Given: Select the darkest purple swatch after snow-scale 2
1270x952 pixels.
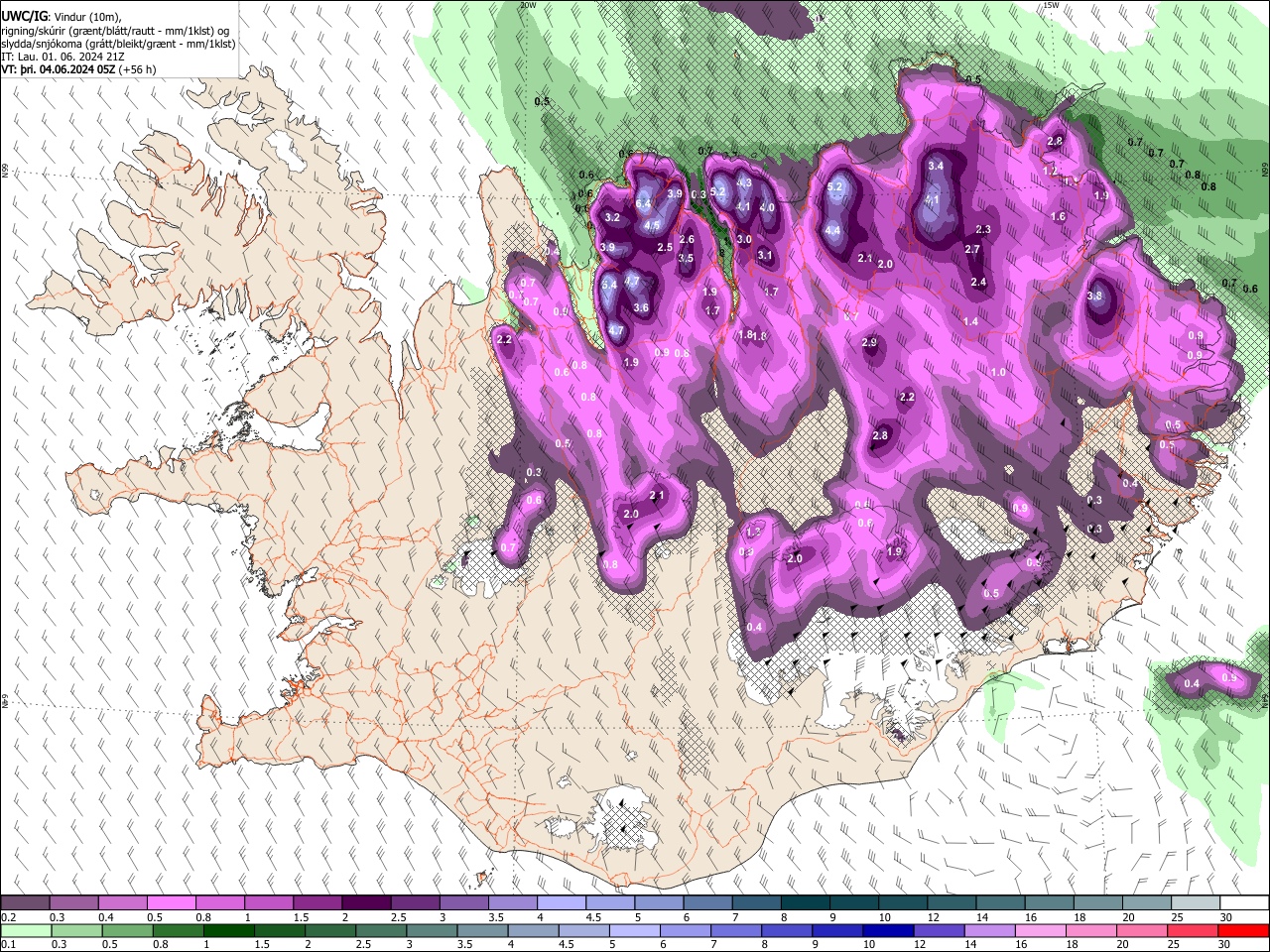Looking at the screenshot, I should pos(366,903).
